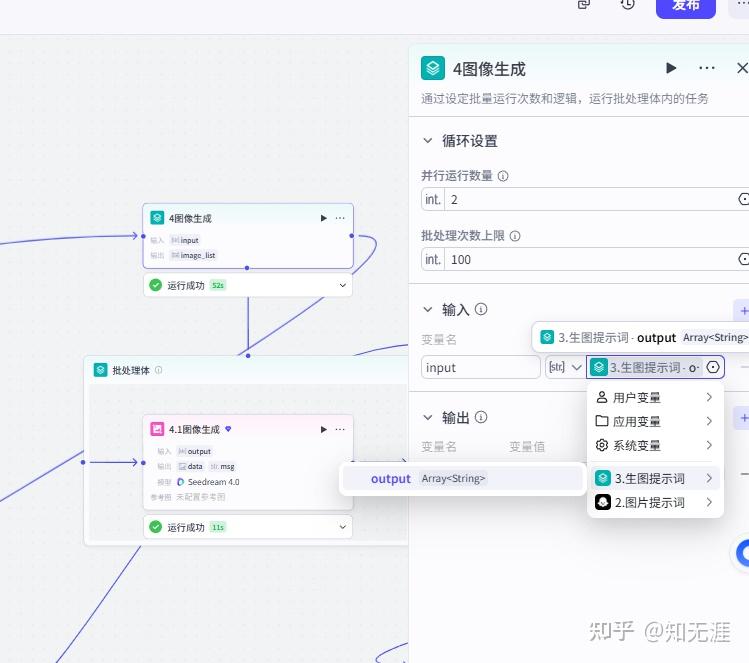Collapse the 输出 section
This screenshot has width=749, height=663.
click(x=428, y=417)
